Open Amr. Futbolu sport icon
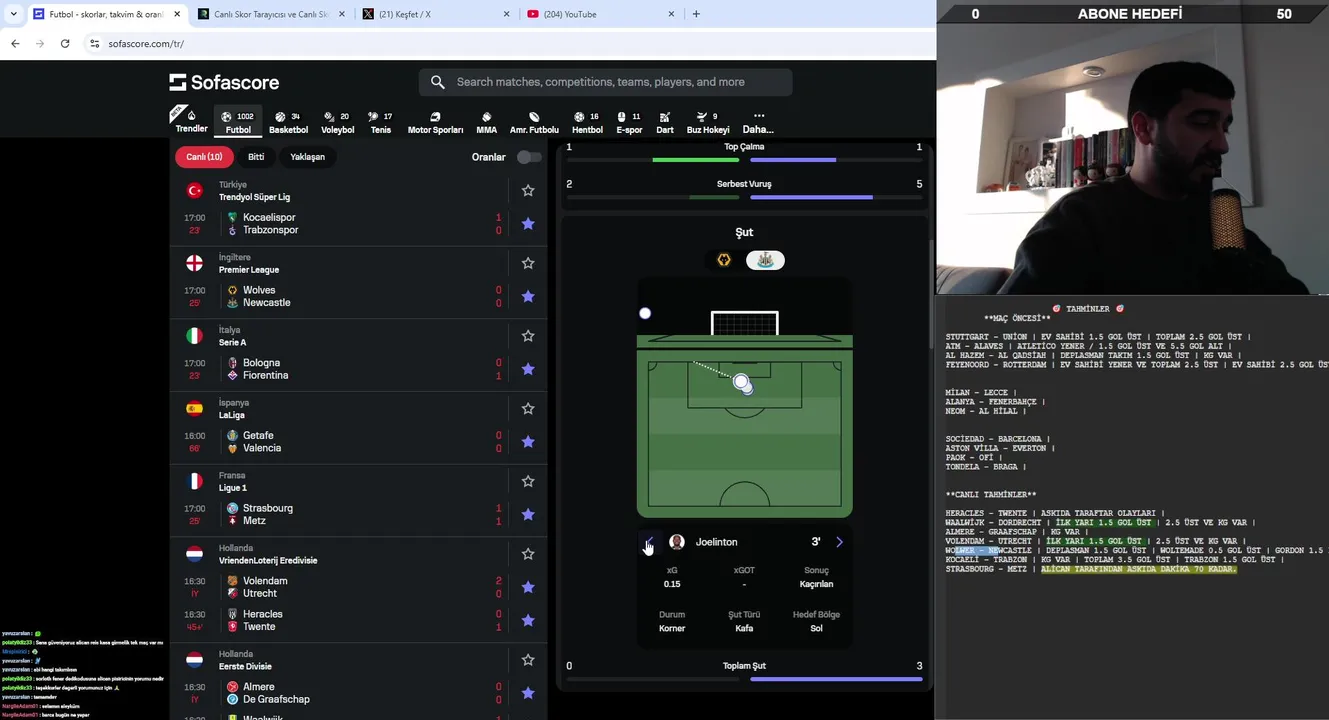 pyautogui.click(x=534, y=122)
